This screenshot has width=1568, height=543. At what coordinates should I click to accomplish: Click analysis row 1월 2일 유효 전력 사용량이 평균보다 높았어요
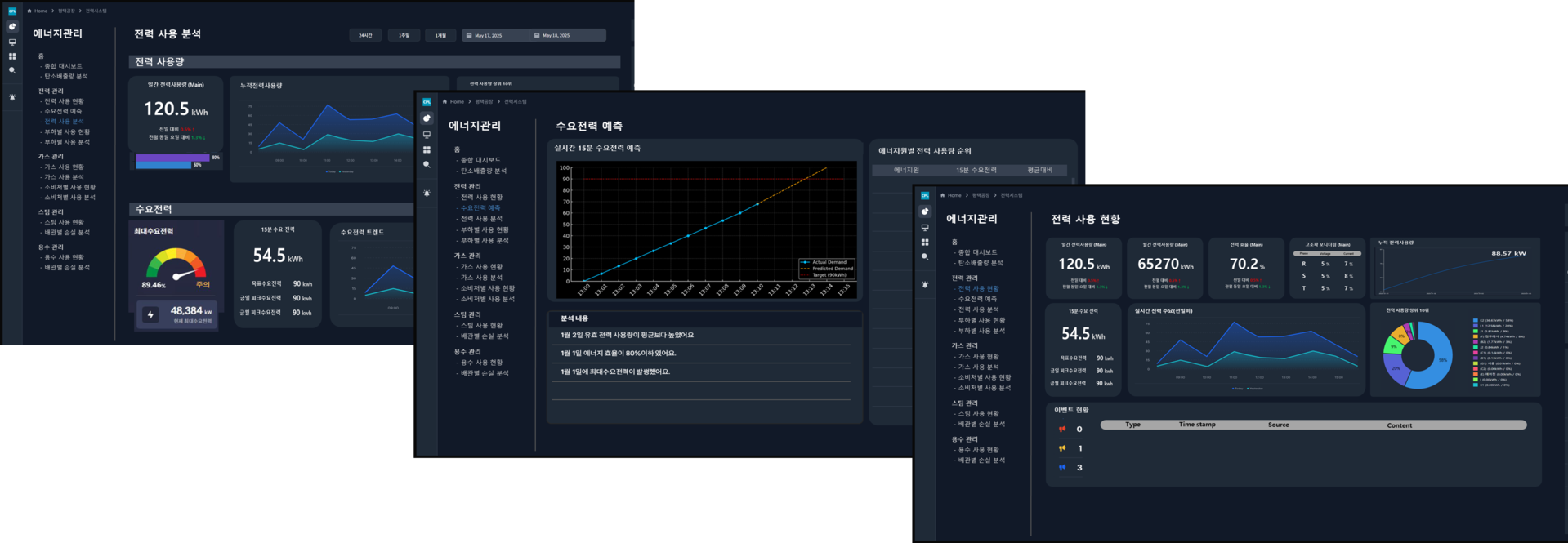pyautogui.click(x=701, y=335)
